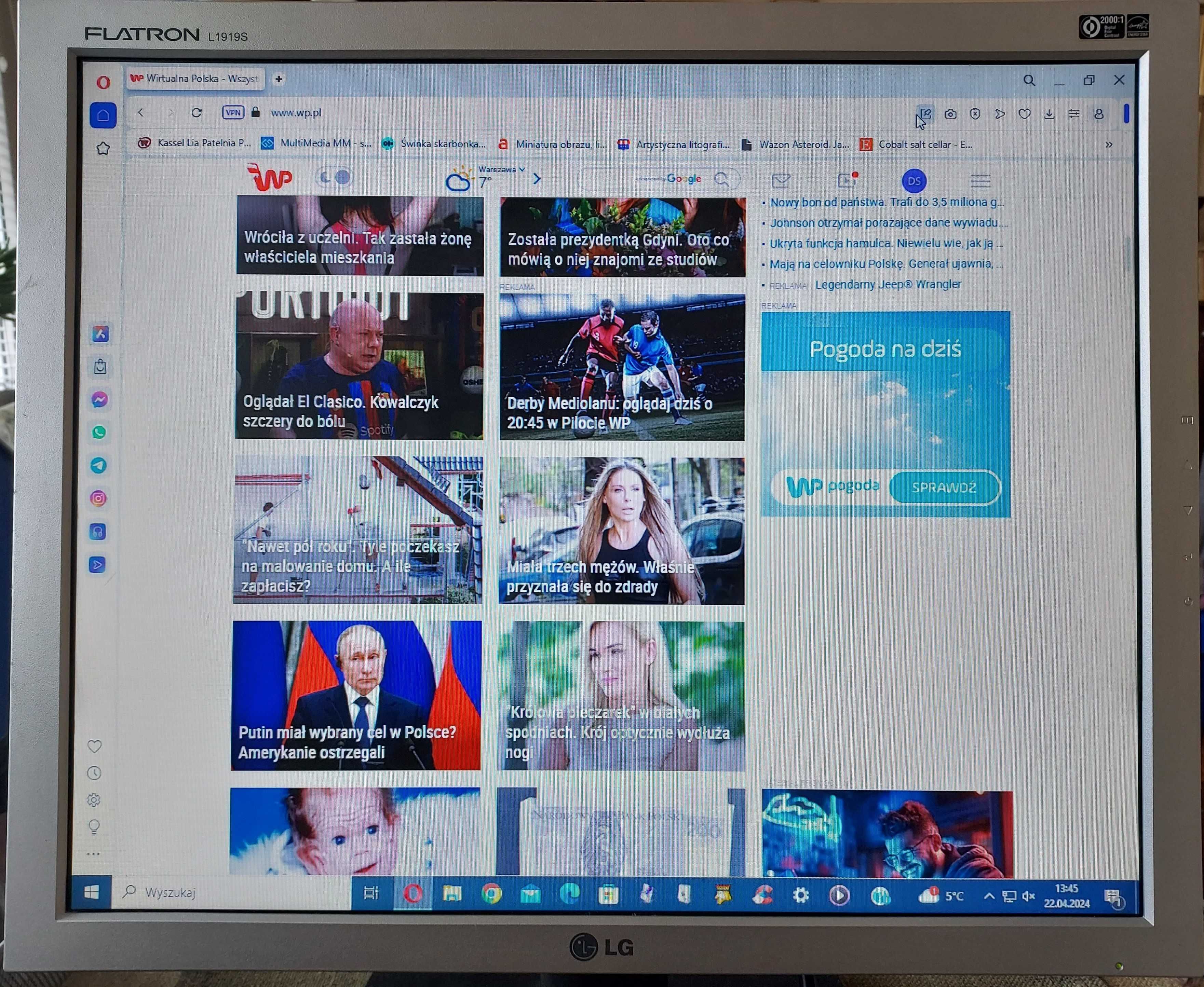
Task: Expand hidden bookmarks with double chevron
Action: point(1108,145)
